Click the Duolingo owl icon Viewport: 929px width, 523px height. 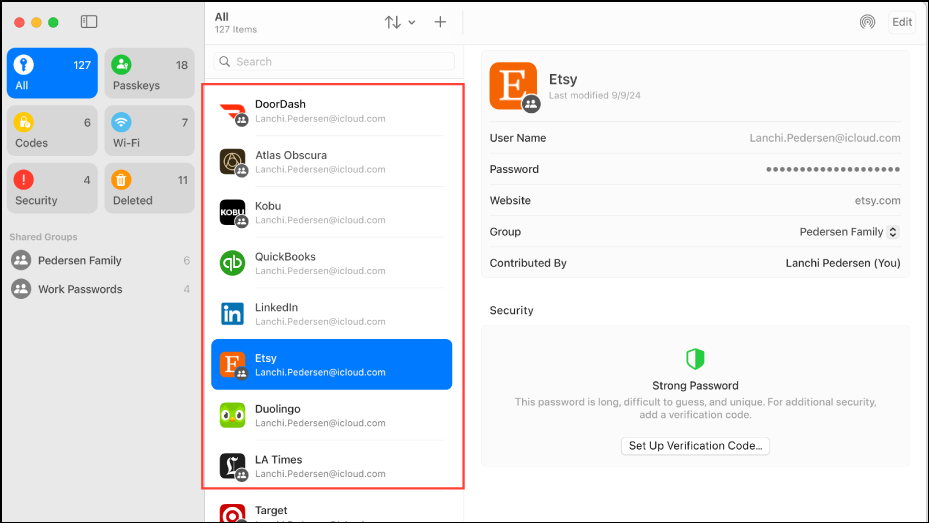tap(232, 415)
